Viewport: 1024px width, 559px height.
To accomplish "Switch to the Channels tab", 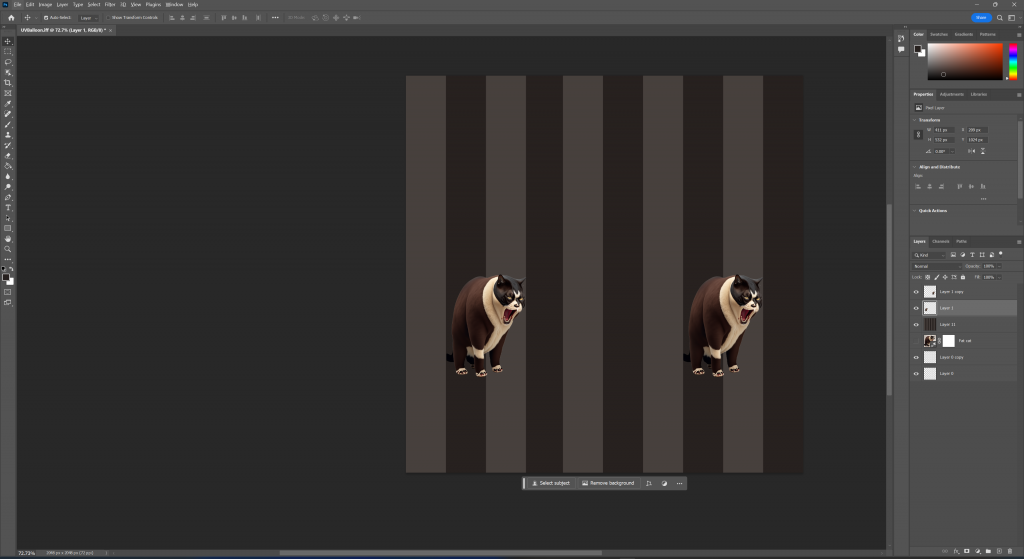I will coord(940,242).
